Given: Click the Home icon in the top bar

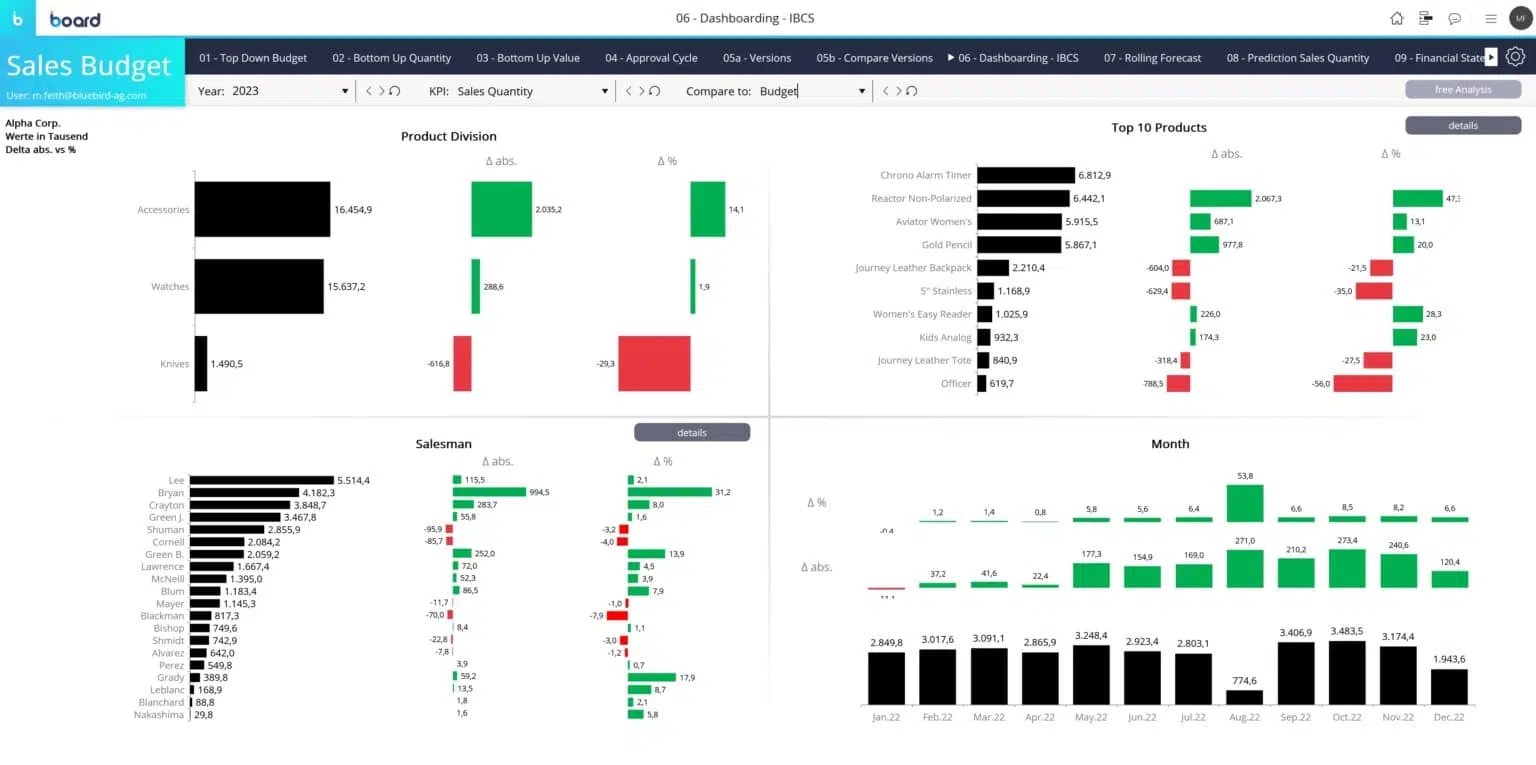Looking at the screenshot, I should (x=1397, y=18).
